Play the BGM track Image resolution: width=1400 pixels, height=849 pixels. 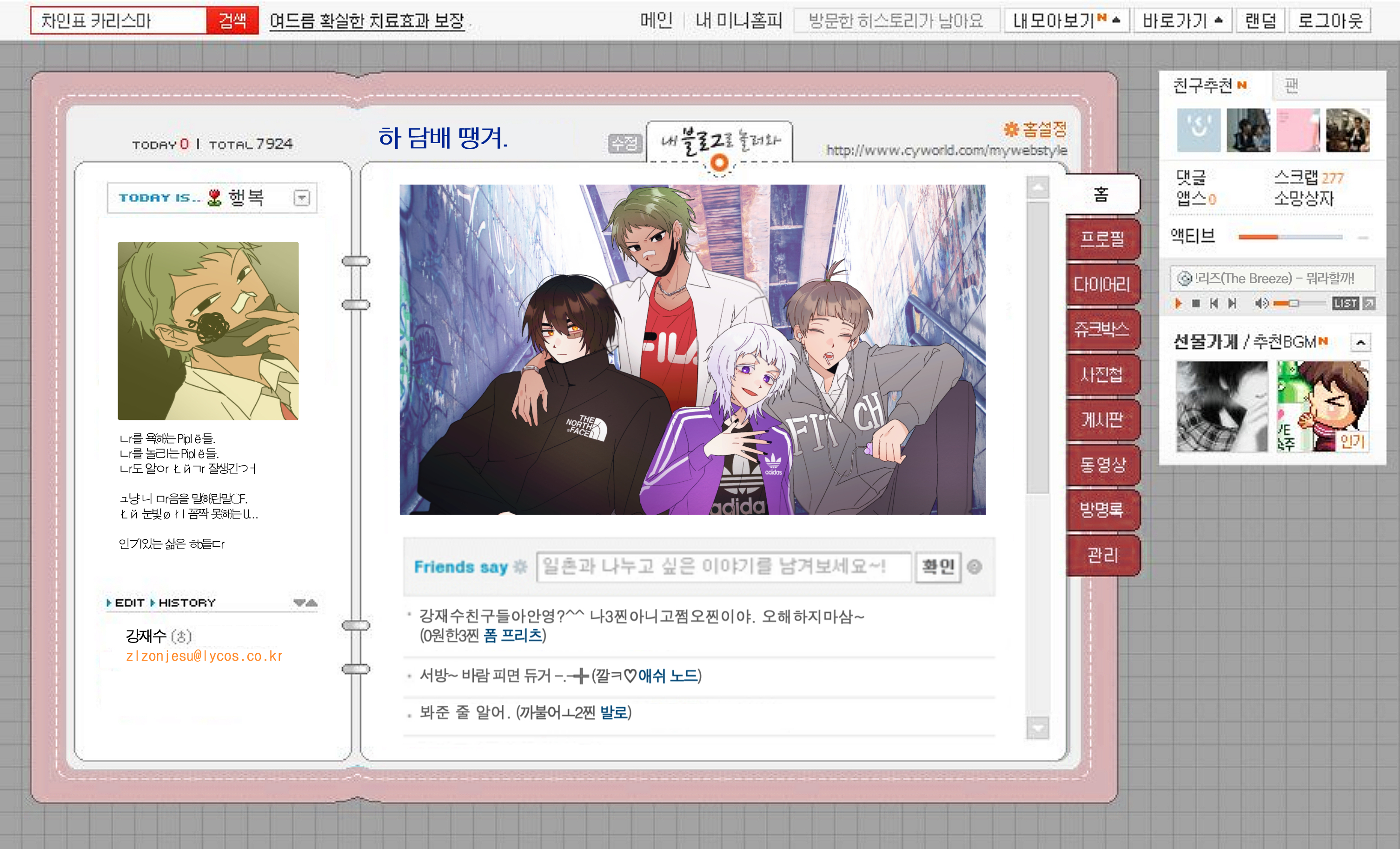click(1179, 304)
